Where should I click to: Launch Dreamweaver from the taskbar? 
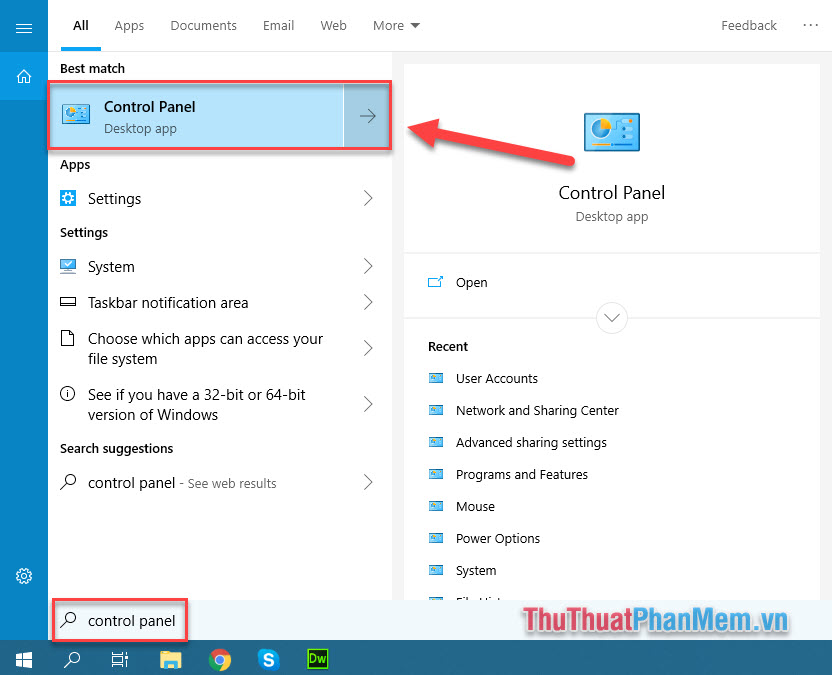coord(317,659)
